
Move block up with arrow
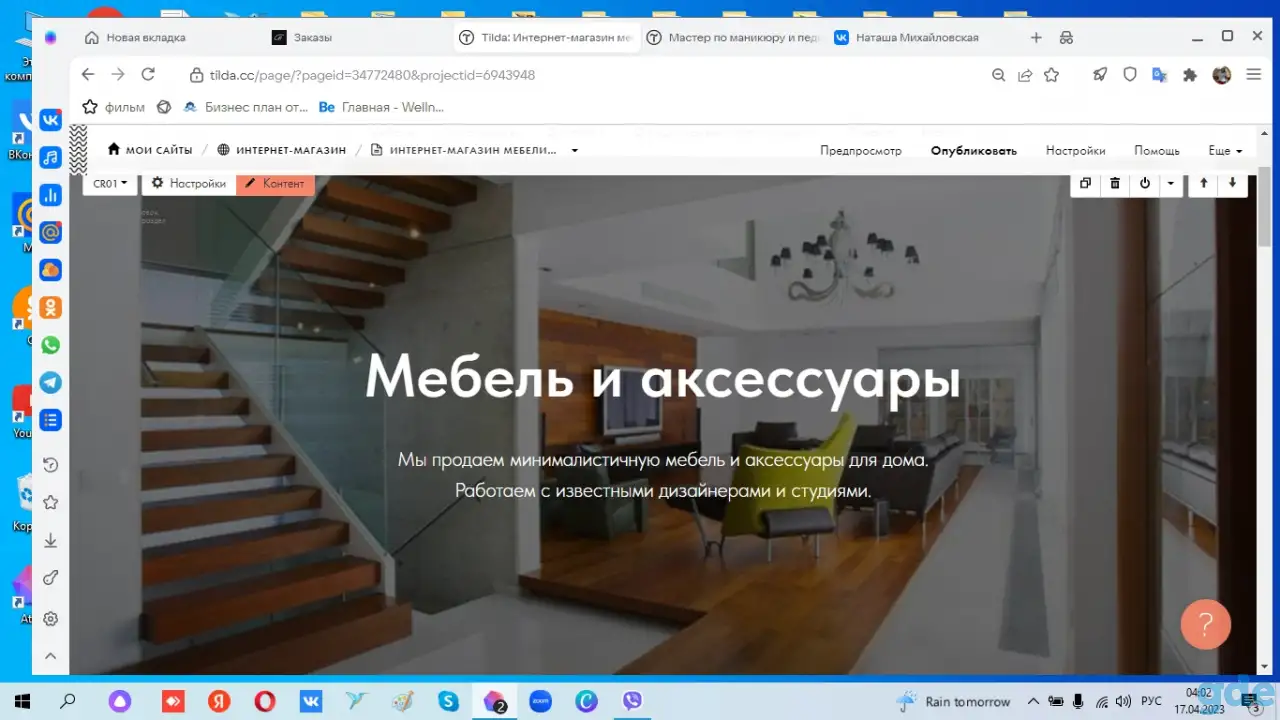click(x=1203, y=183)
